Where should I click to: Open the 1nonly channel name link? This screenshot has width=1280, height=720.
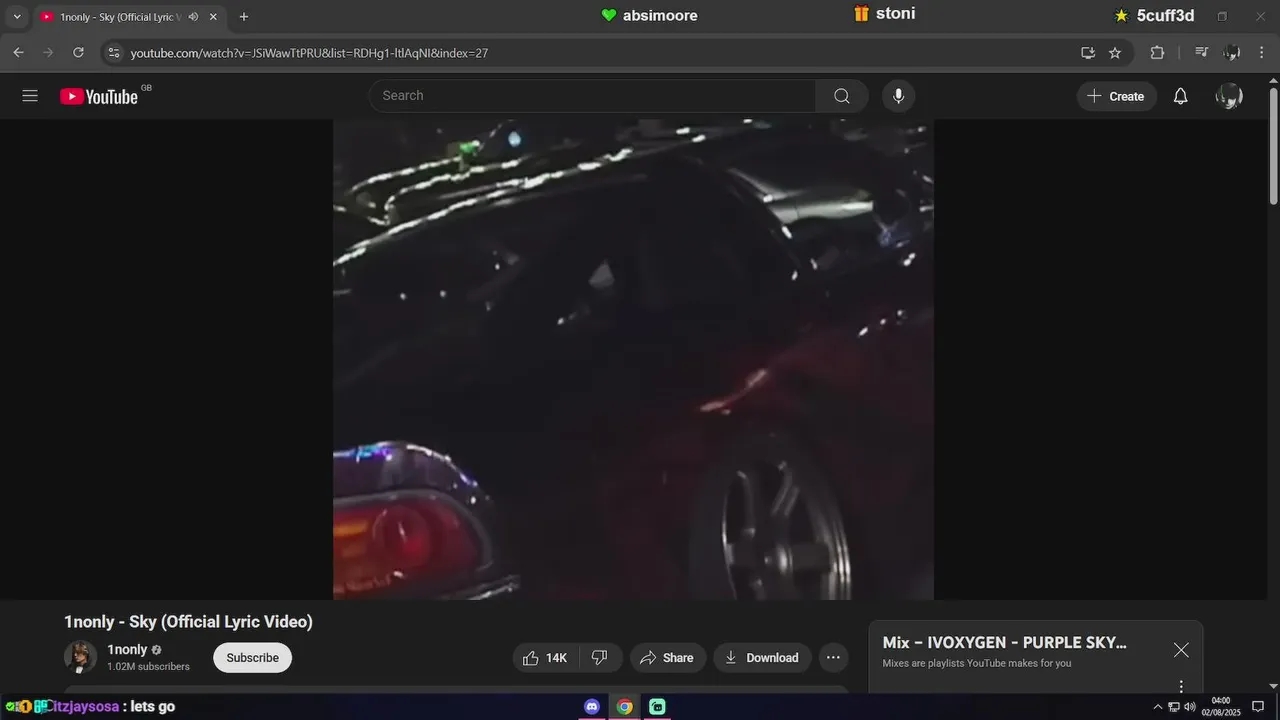[x=127, y=649]
